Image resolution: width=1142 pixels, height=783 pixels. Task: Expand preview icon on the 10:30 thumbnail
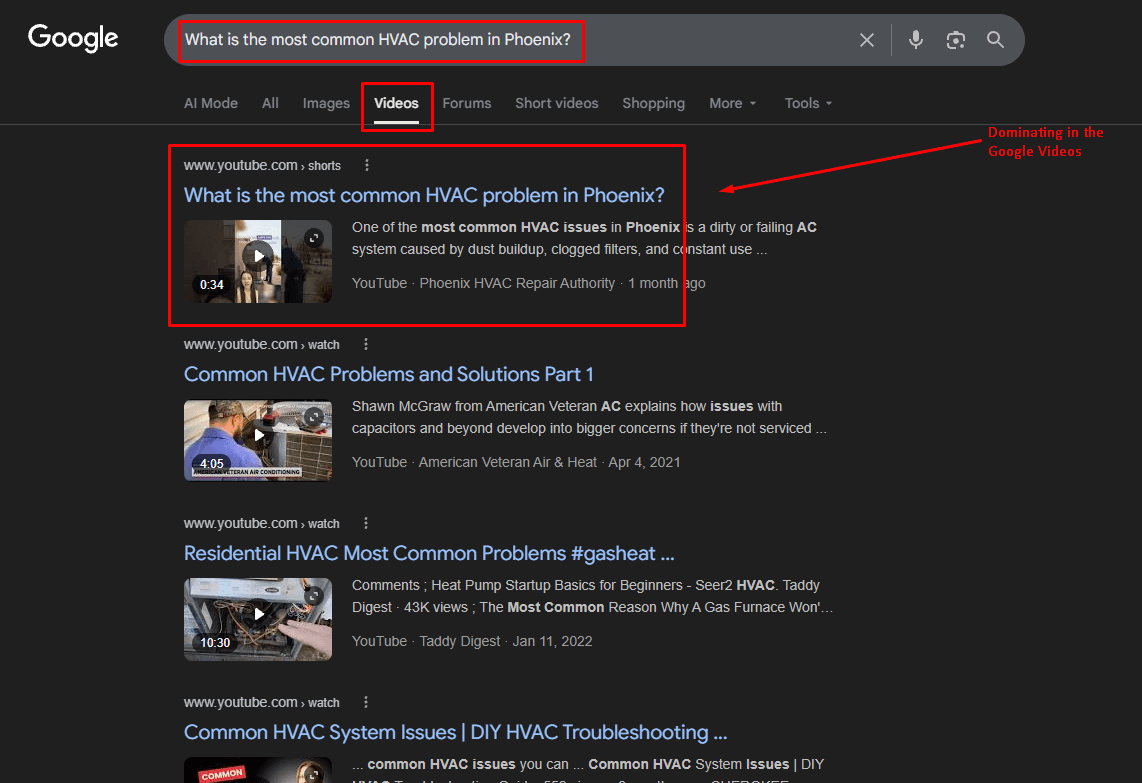click(x=314, y=596)
